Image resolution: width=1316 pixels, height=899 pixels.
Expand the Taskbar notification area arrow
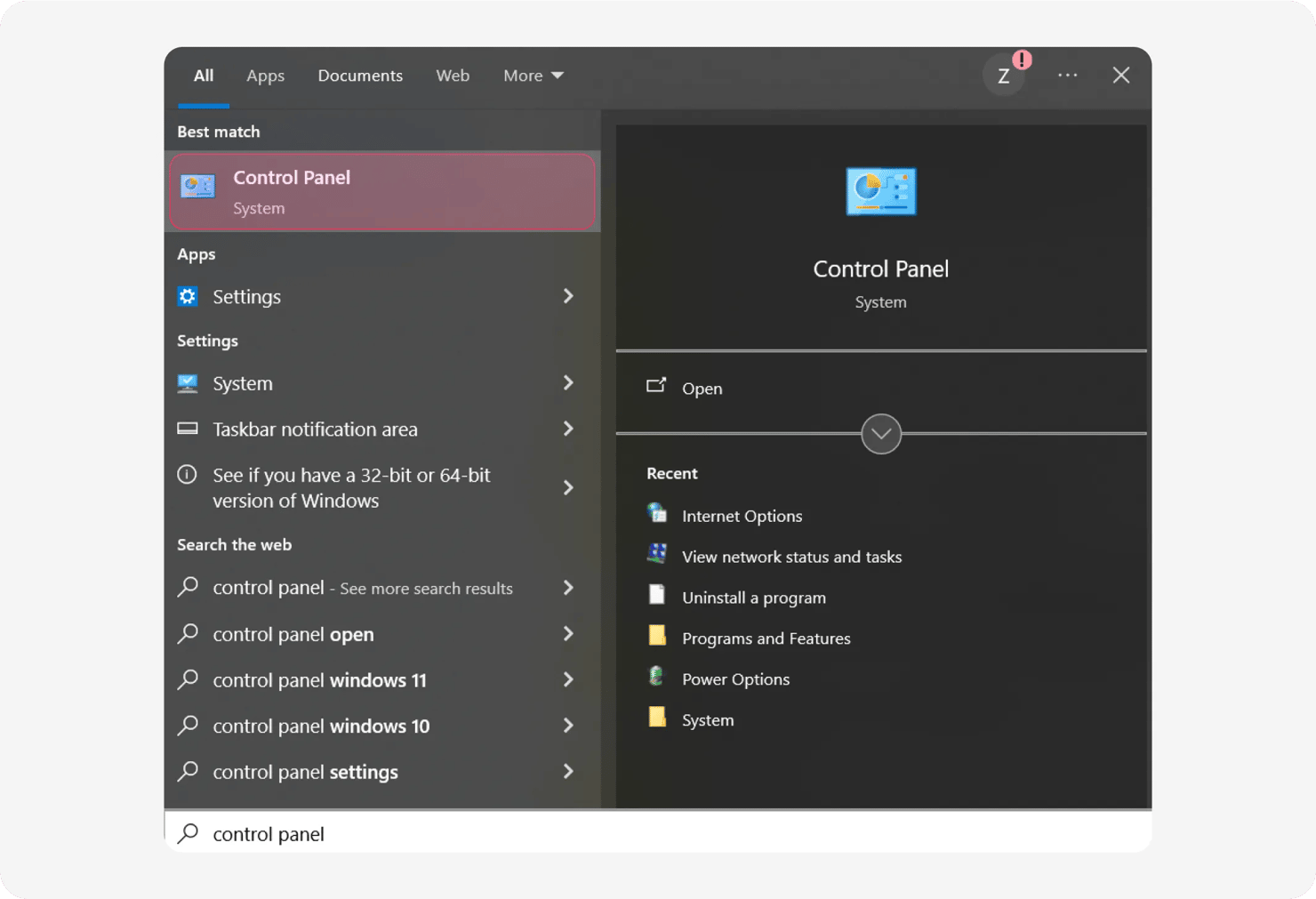[568, 429]
